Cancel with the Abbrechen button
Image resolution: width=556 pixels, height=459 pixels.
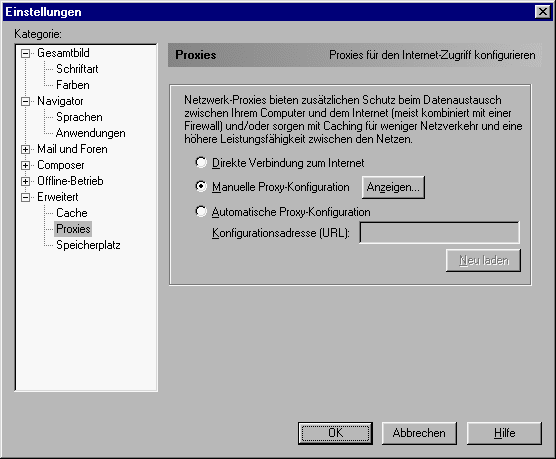coord(419,433)
